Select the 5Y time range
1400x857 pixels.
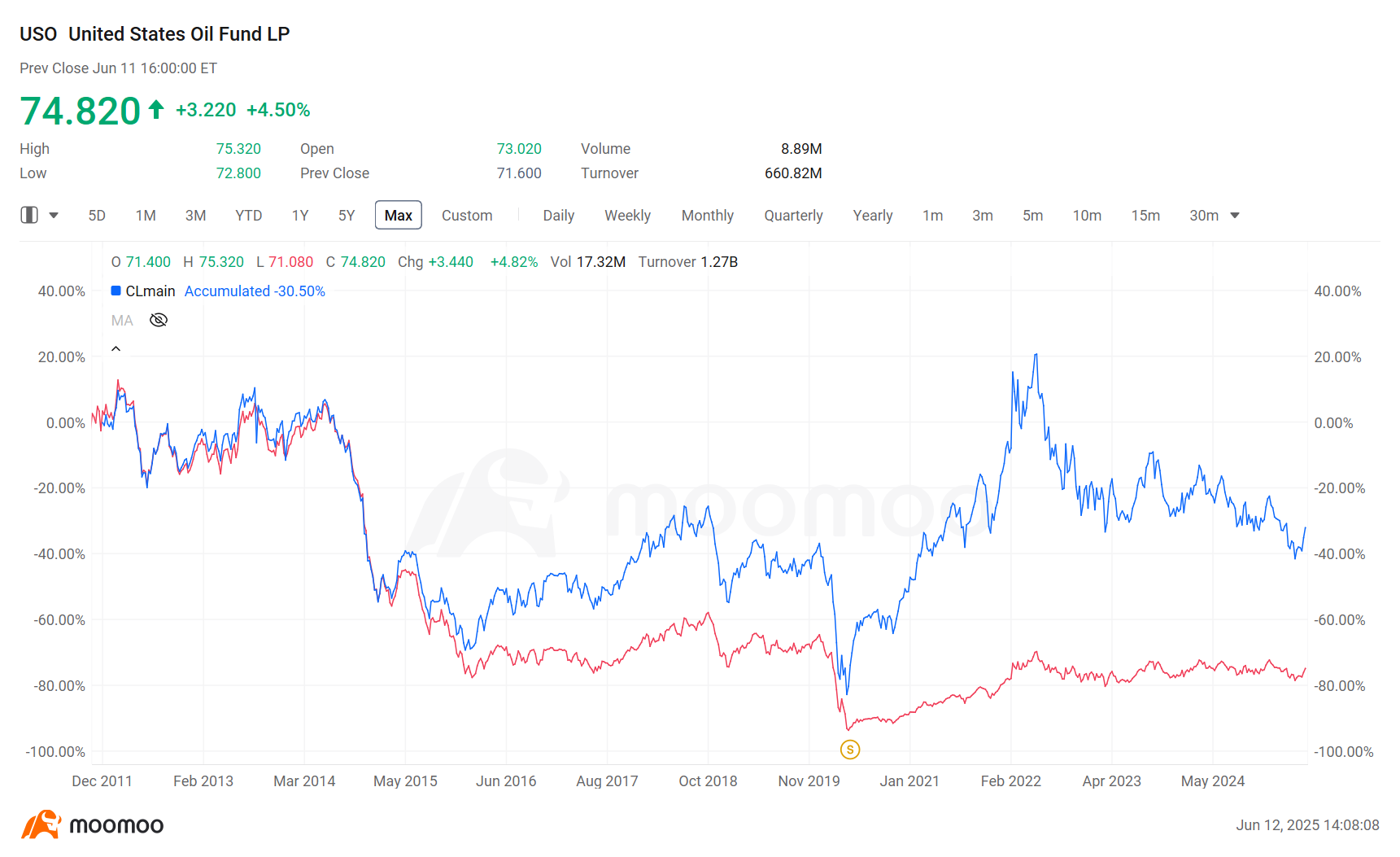(347, 216)
